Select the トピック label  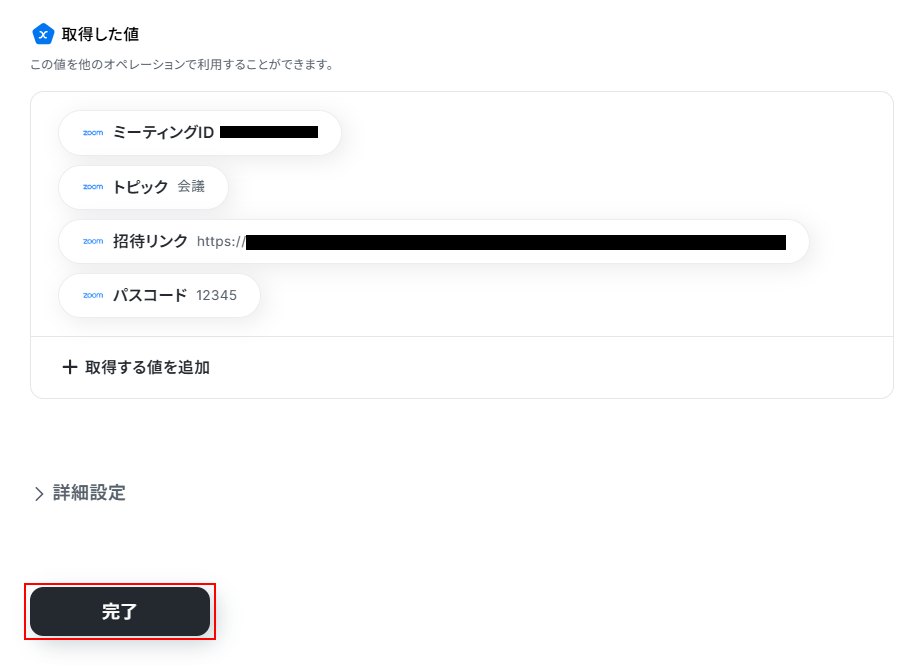click(x=141, y=187)
